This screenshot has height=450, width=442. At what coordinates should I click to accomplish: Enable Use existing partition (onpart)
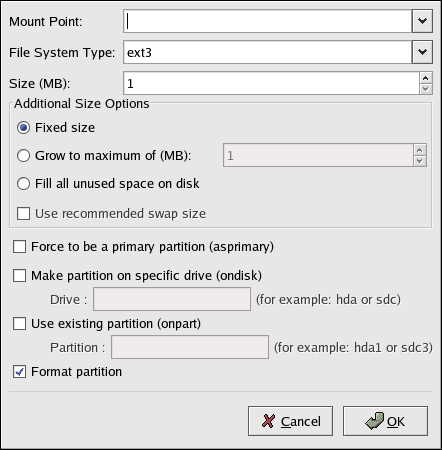tap(19, 324)
